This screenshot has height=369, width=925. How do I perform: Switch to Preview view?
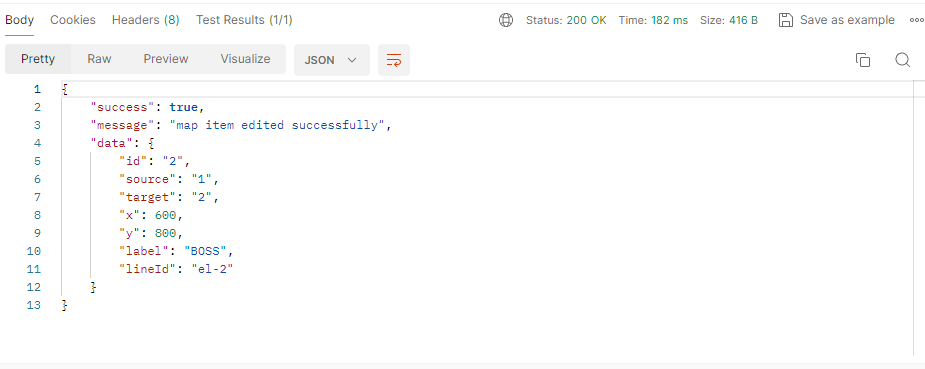point(166,59)
